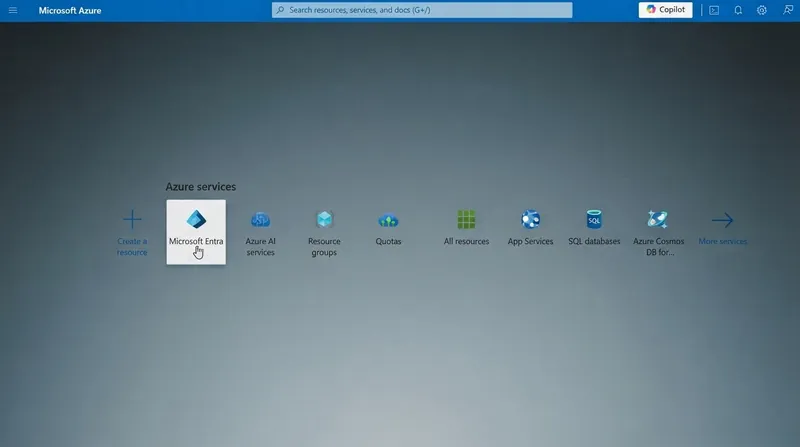Launch the Cloud Shell icon
800x447 pixels.
[x=714, y=10]
